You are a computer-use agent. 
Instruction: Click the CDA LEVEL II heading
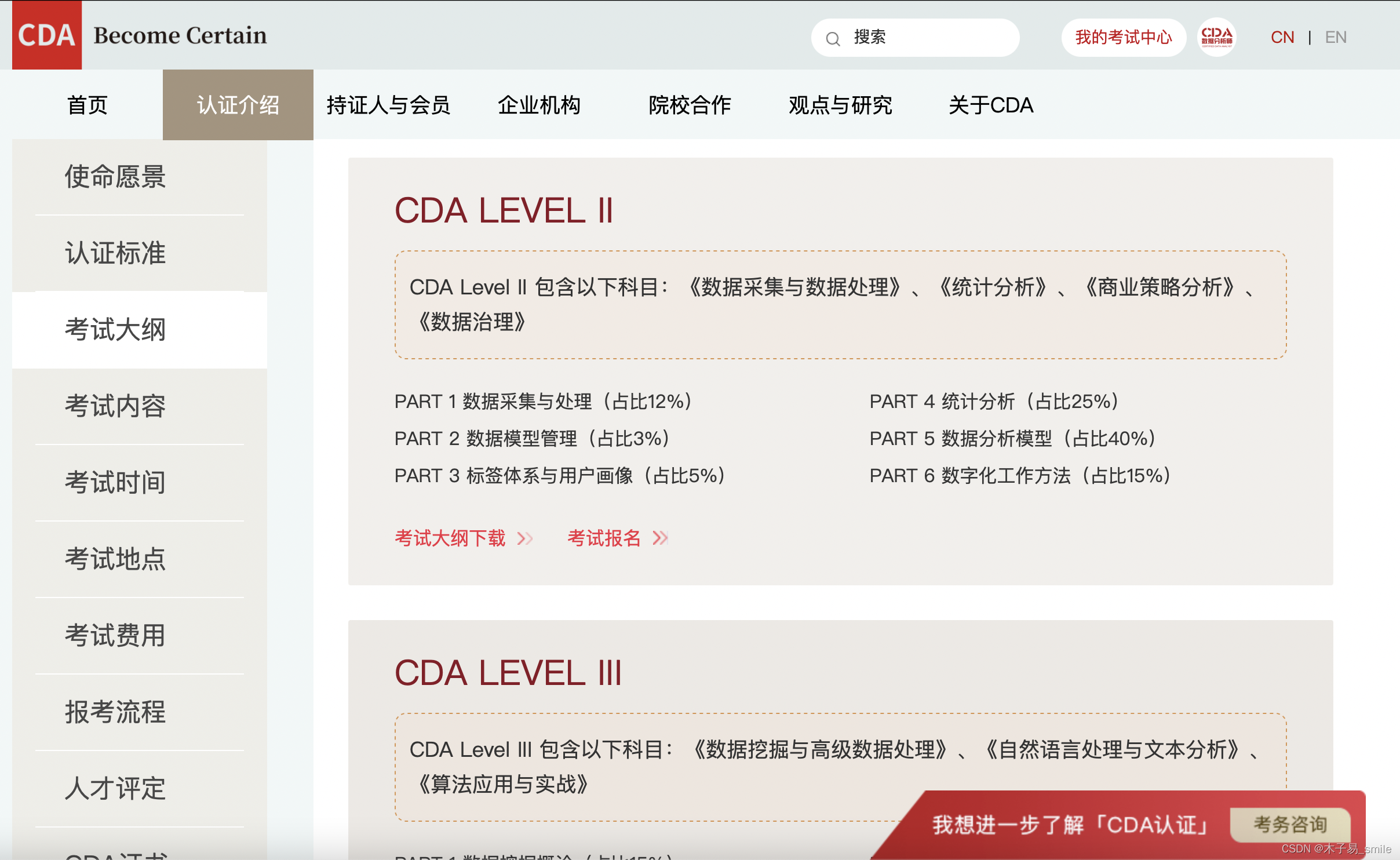504,210
